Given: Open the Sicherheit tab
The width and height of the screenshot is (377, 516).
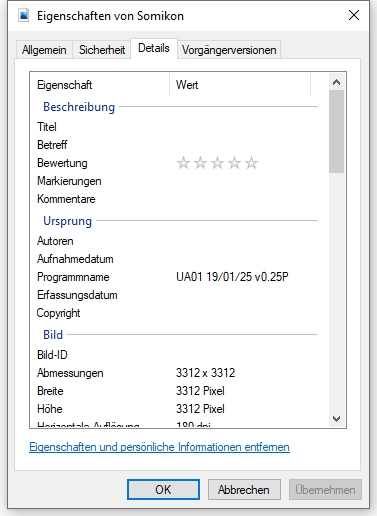Looking at the screenshot, I should coord(102,50).
